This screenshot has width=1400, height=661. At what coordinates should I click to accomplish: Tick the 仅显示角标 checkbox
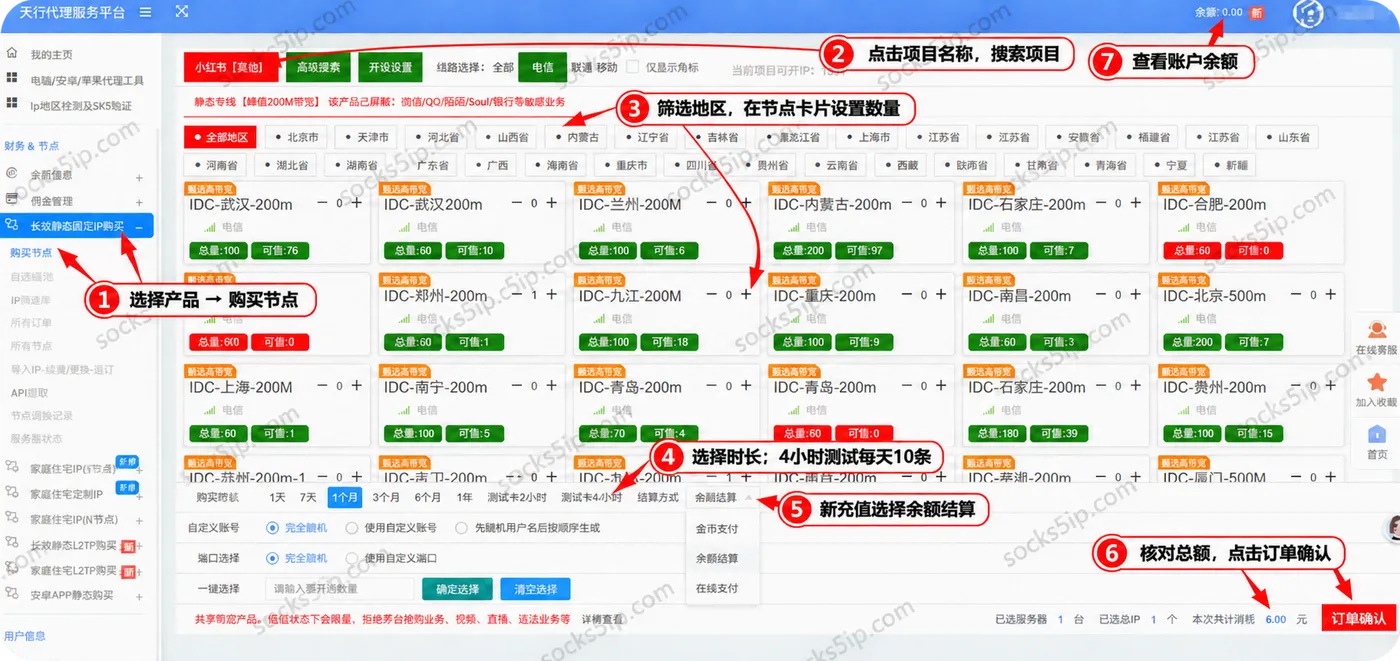click(x=633, y=67)
